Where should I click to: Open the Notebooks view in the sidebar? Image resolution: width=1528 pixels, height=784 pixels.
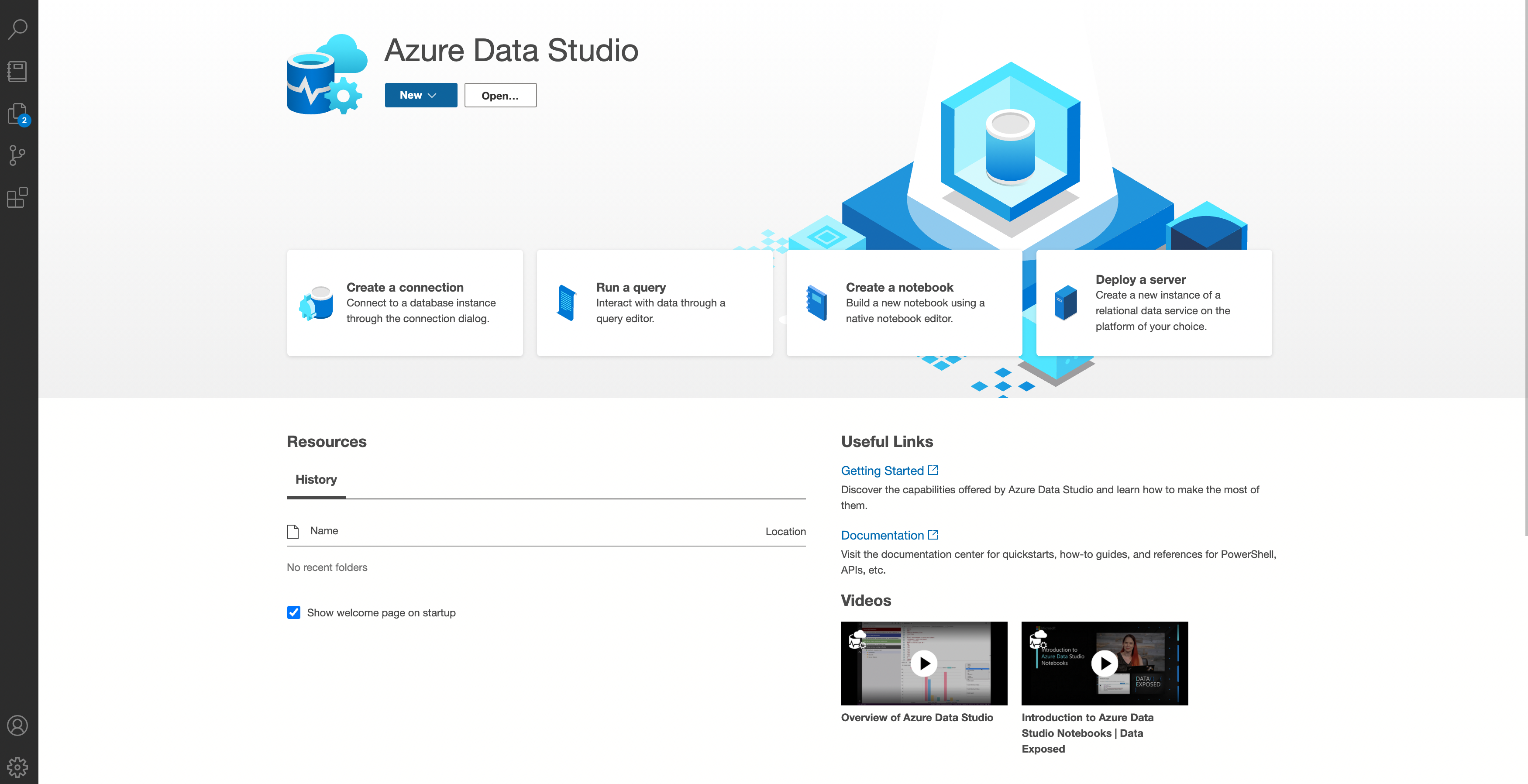[x=18, y=72]
